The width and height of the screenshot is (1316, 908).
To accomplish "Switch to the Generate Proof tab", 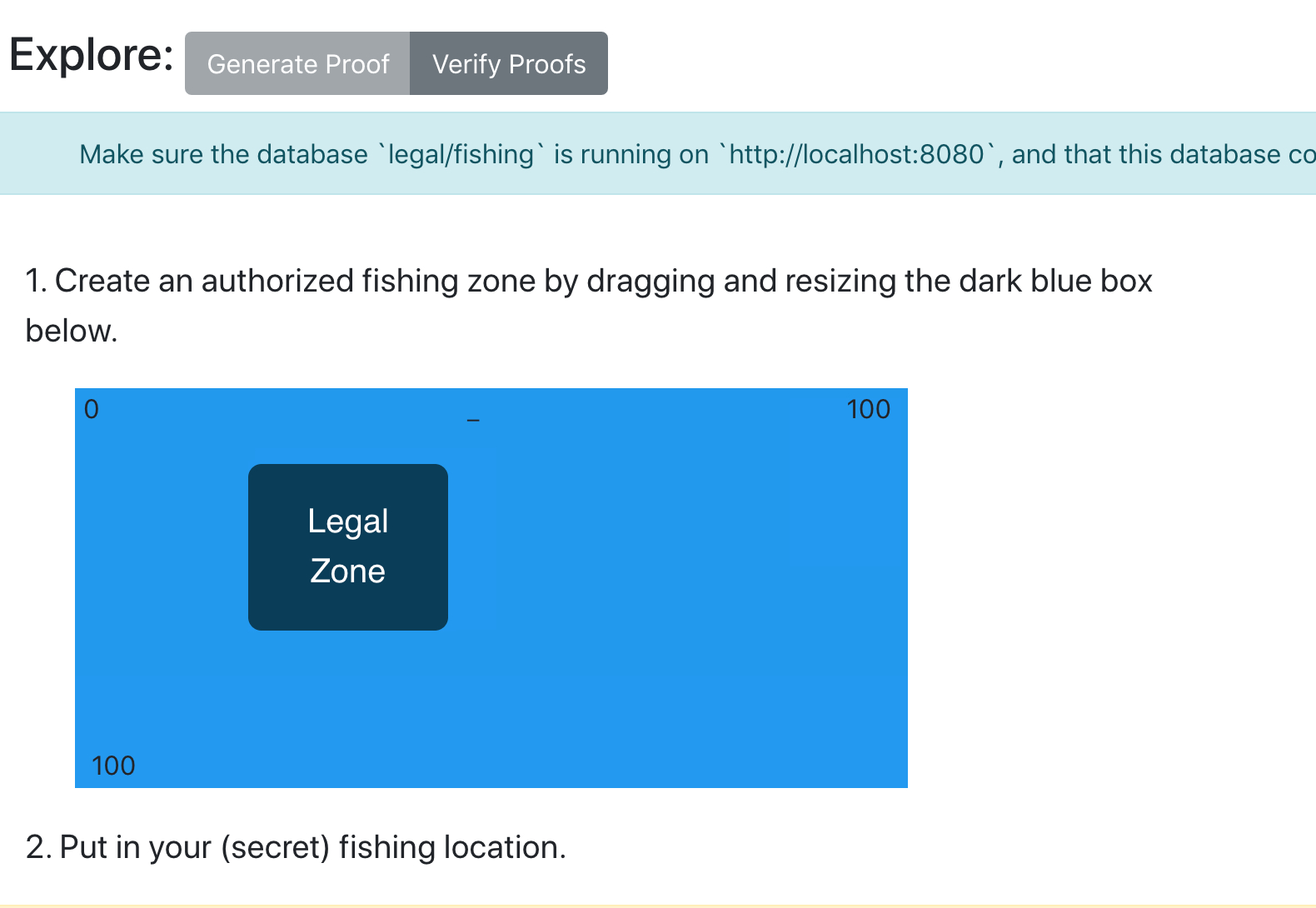I will point(297,64).
